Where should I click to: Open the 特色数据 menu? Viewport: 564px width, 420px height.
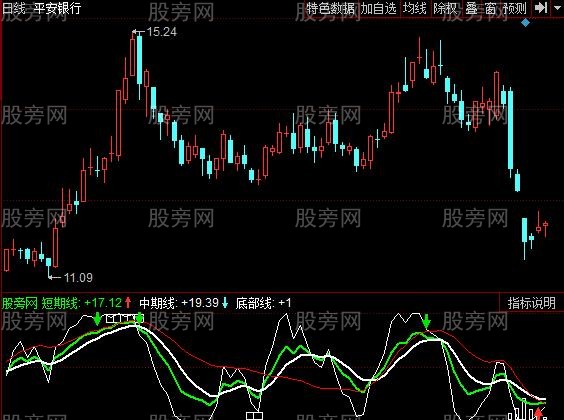pyautogui.click(x=330, y=8)
